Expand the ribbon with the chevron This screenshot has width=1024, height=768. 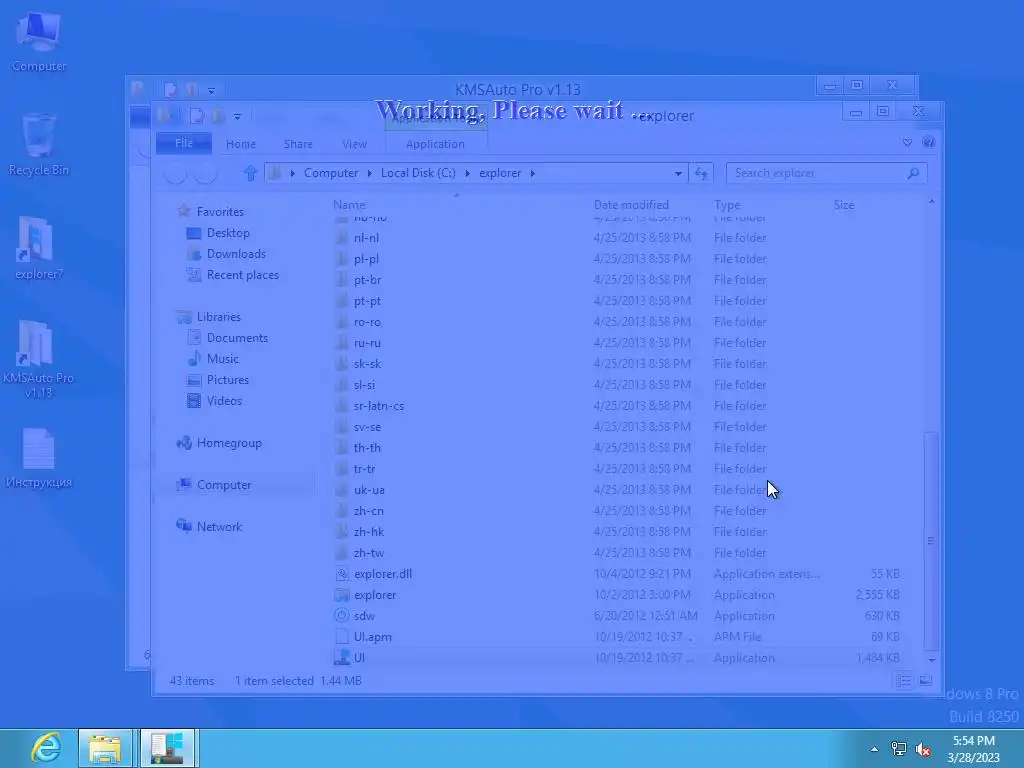pos(907,142)
